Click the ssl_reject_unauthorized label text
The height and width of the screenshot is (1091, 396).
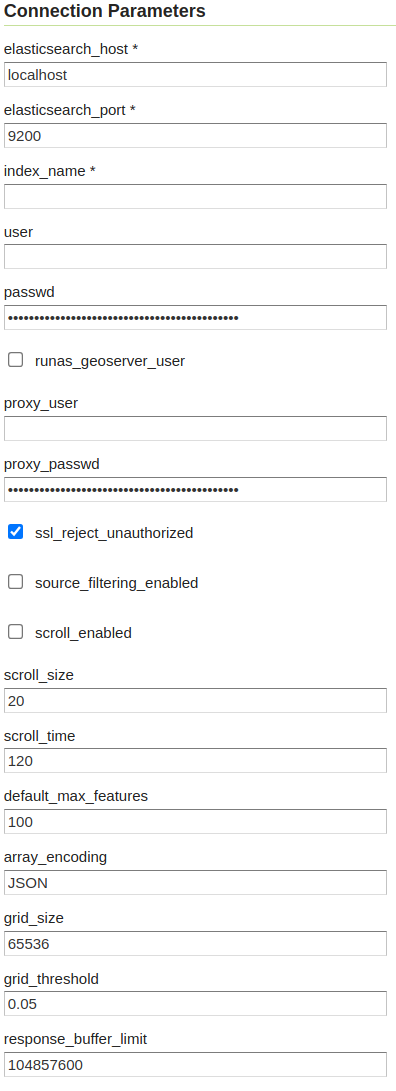pyautogui.click(x=114, y=533)
